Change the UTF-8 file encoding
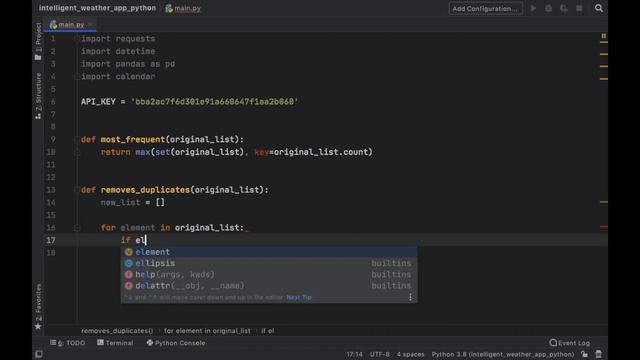Viewport: 640px width, 360px height. point(380,354)
